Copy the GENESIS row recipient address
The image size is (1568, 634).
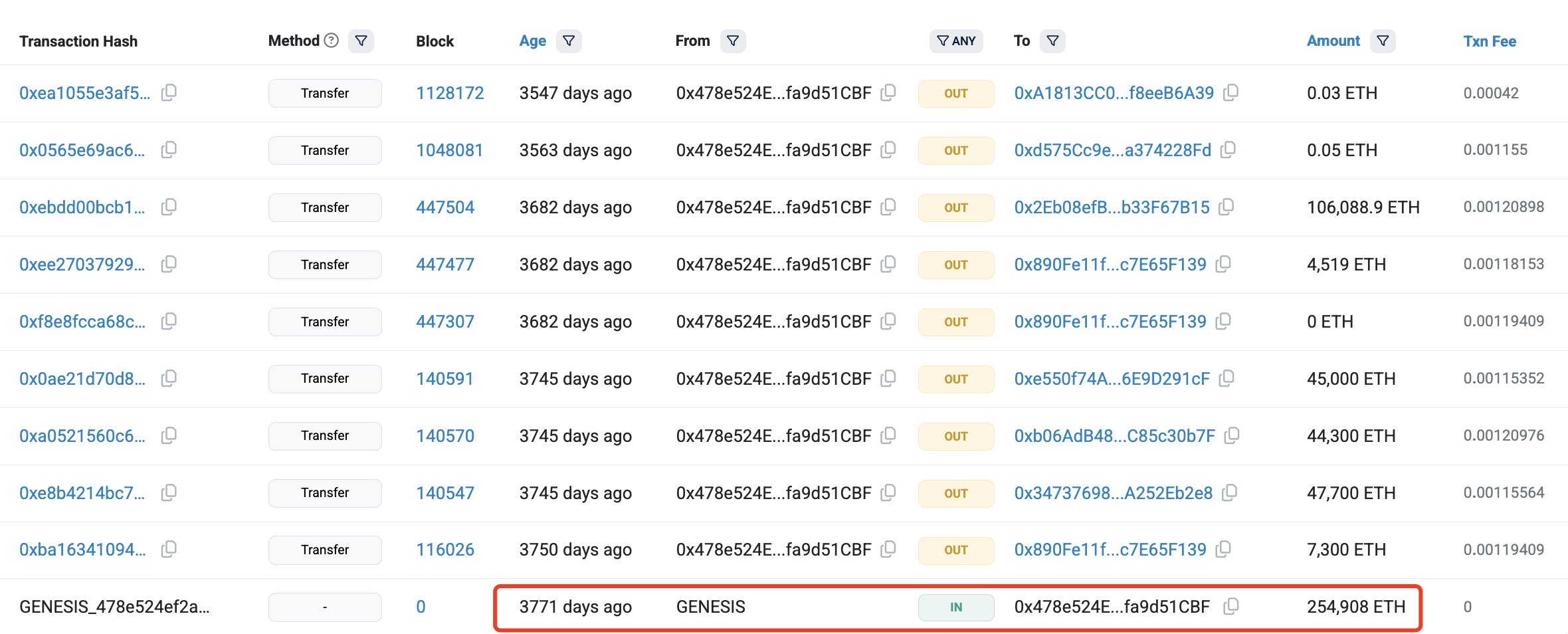pyautogui.click(x=1232, y=606)
